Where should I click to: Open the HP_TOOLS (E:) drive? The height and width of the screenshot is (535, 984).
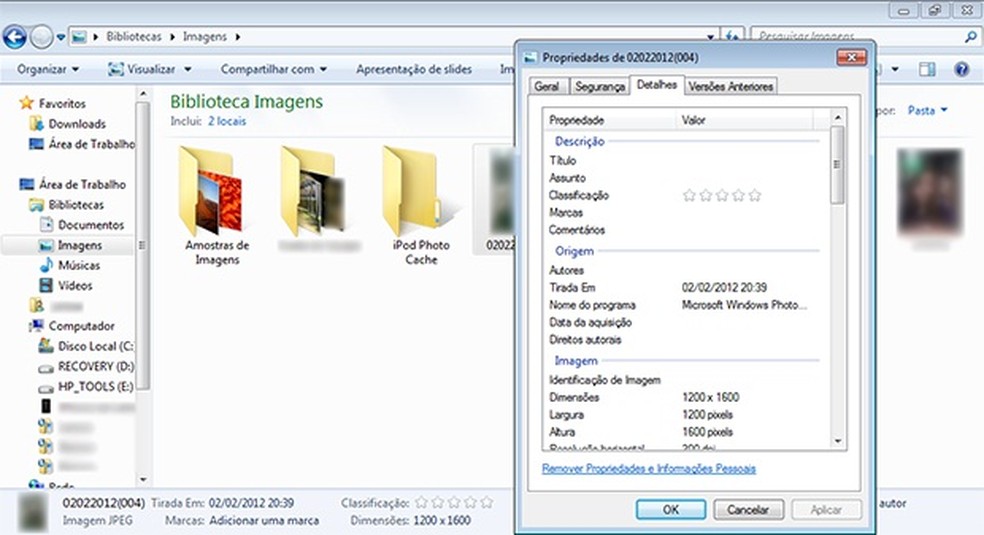click(87, 386)
